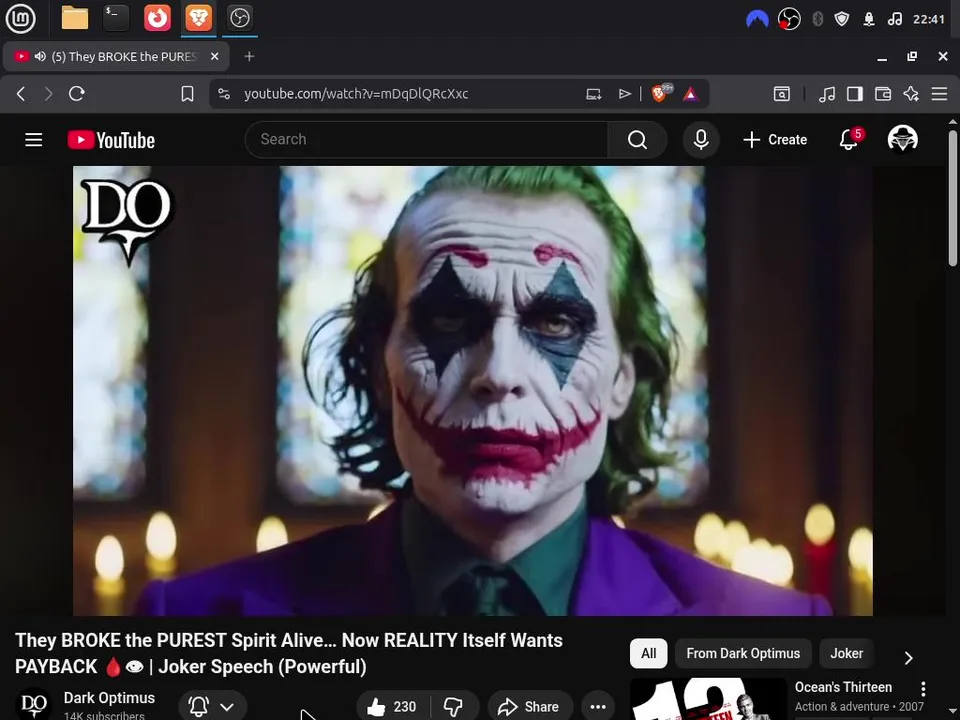Open the Brave main hamburger menu

(939, 94)
